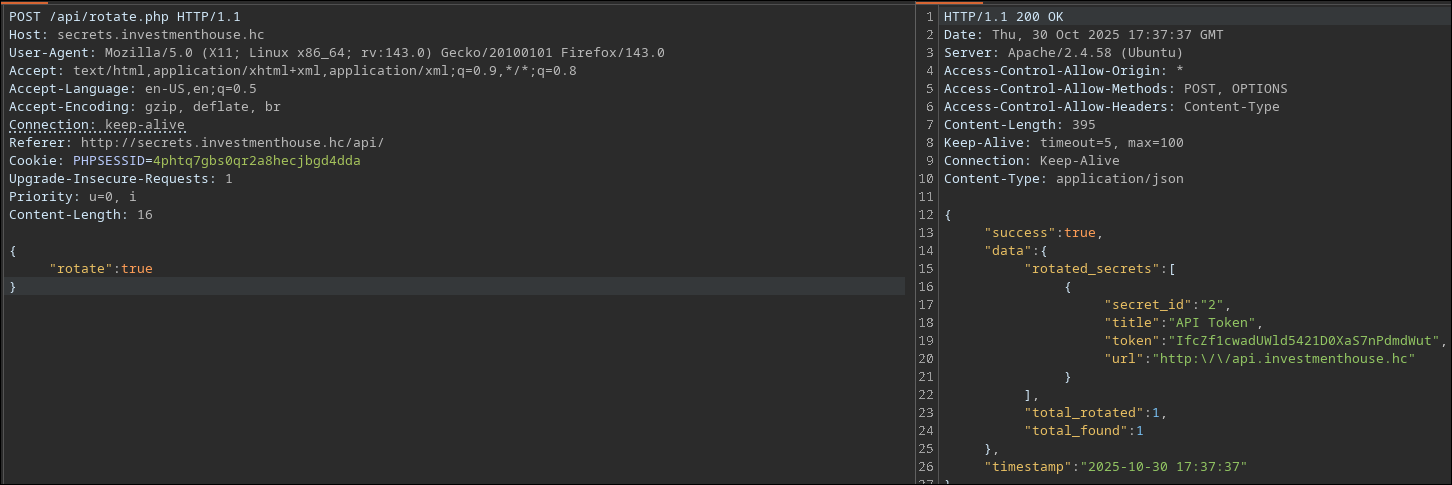Click the HTTP/1.1 200 OK status line

pyautogui.click(x=1003, y=17)
